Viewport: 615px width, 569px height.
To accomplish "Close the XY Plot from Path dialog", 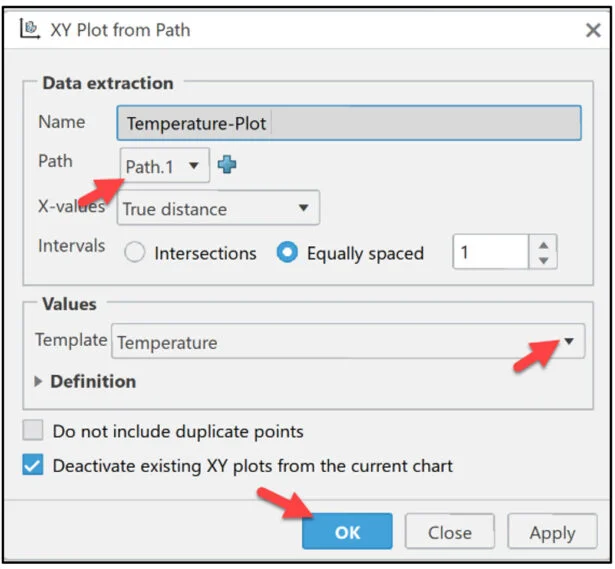I will 592,30.
